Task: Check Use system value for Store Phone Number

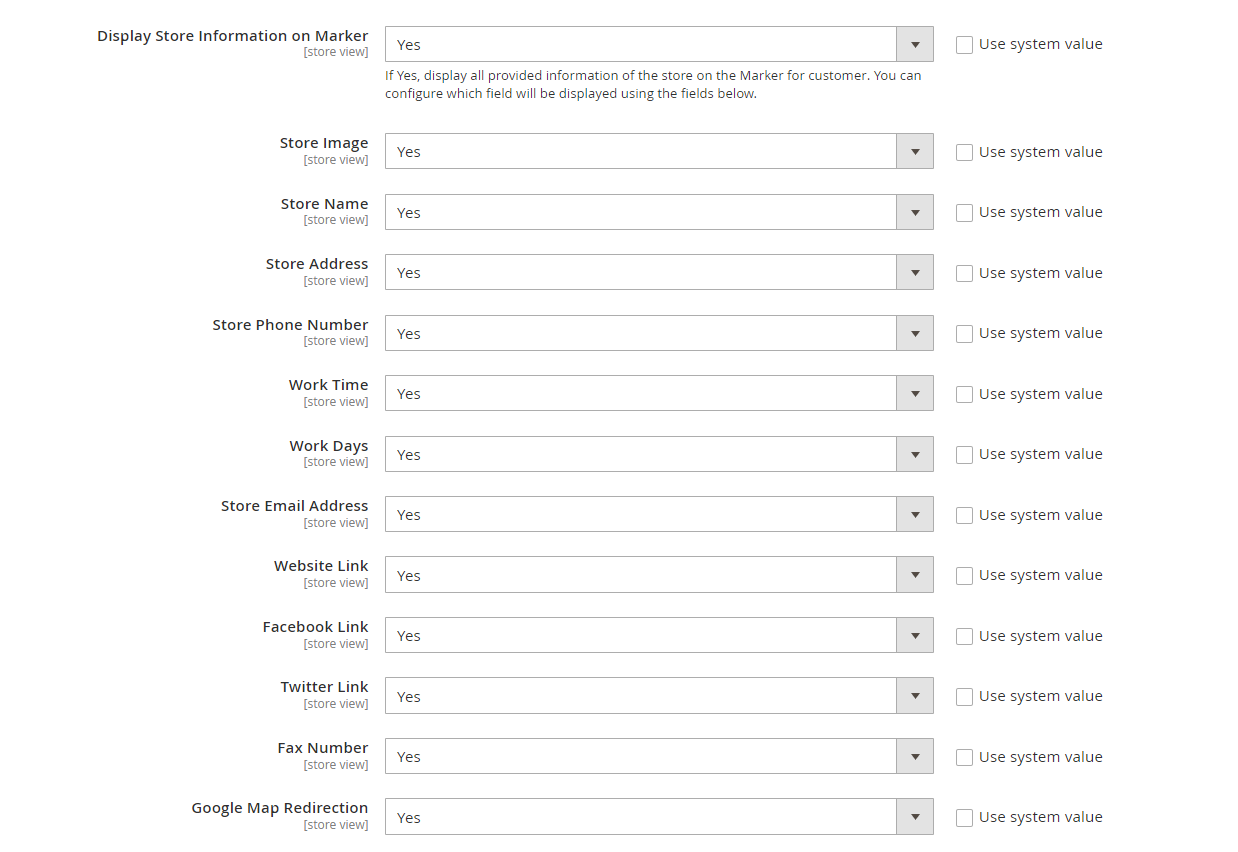Action: pos(964,334)
